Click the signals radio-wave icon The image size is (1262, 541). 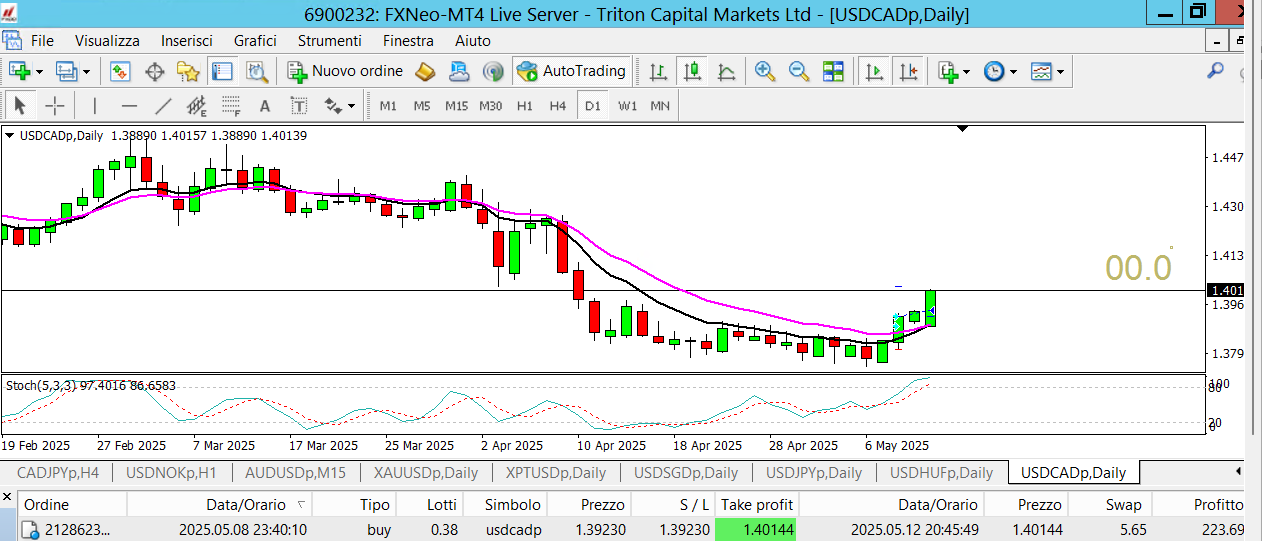tap(492, 71)
